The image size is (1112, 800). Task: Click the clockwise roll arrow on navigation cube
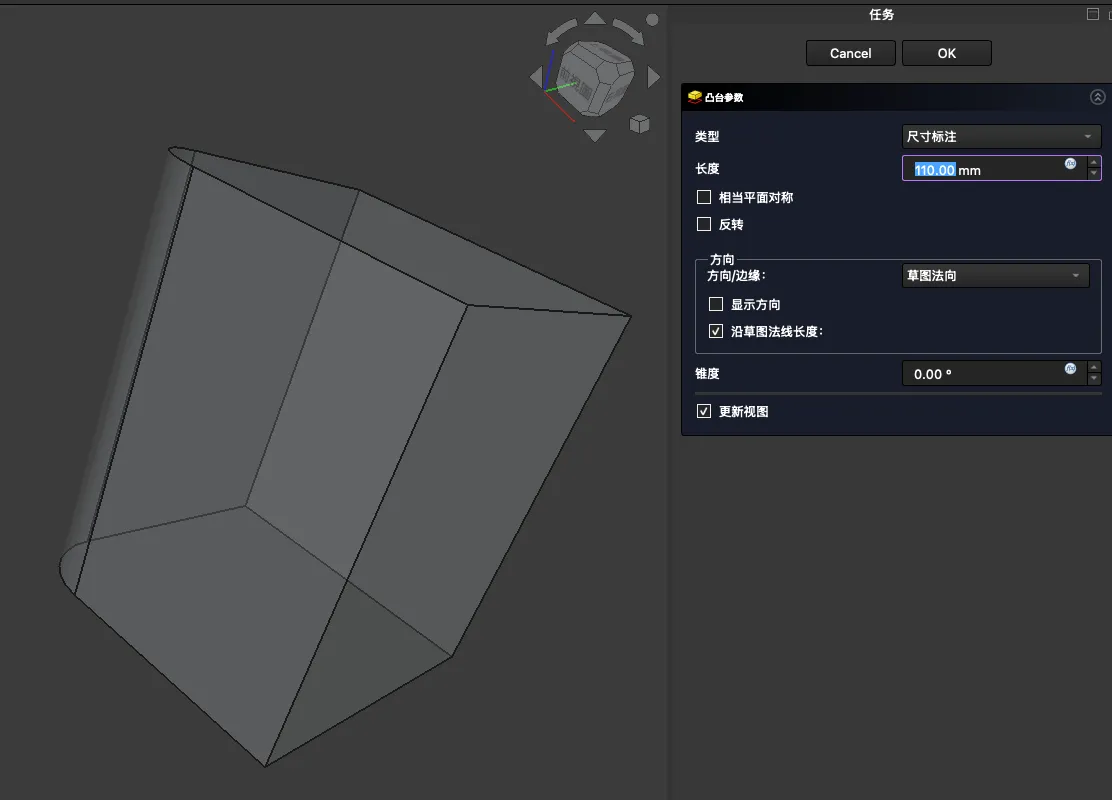628,31
